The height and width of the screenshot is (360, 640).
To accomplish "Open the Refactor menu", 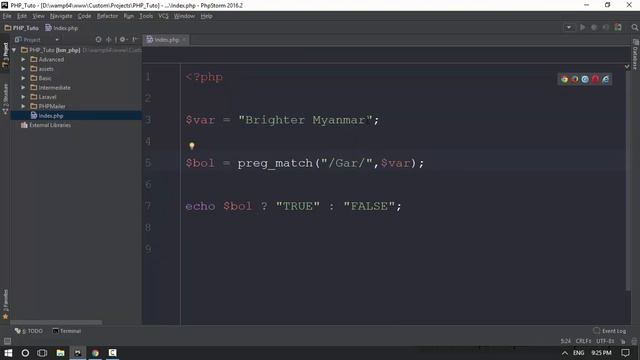I will click(107, 16).
